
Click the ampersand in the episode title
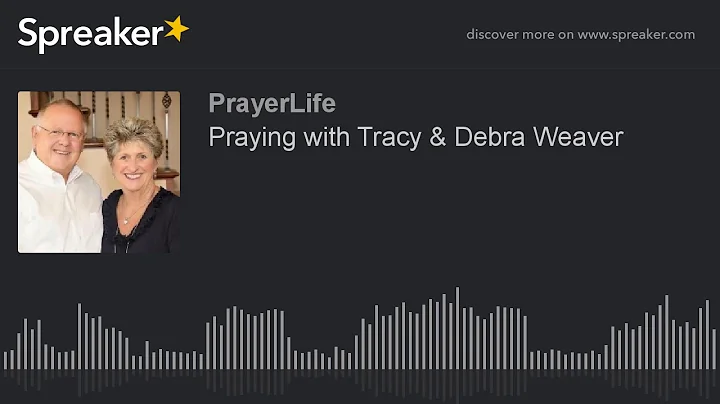[438, 137]
